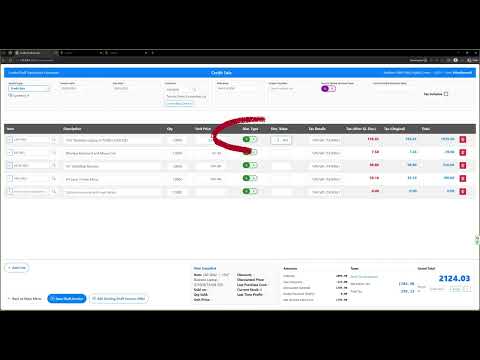Click description field of third line item

(112, 166)
